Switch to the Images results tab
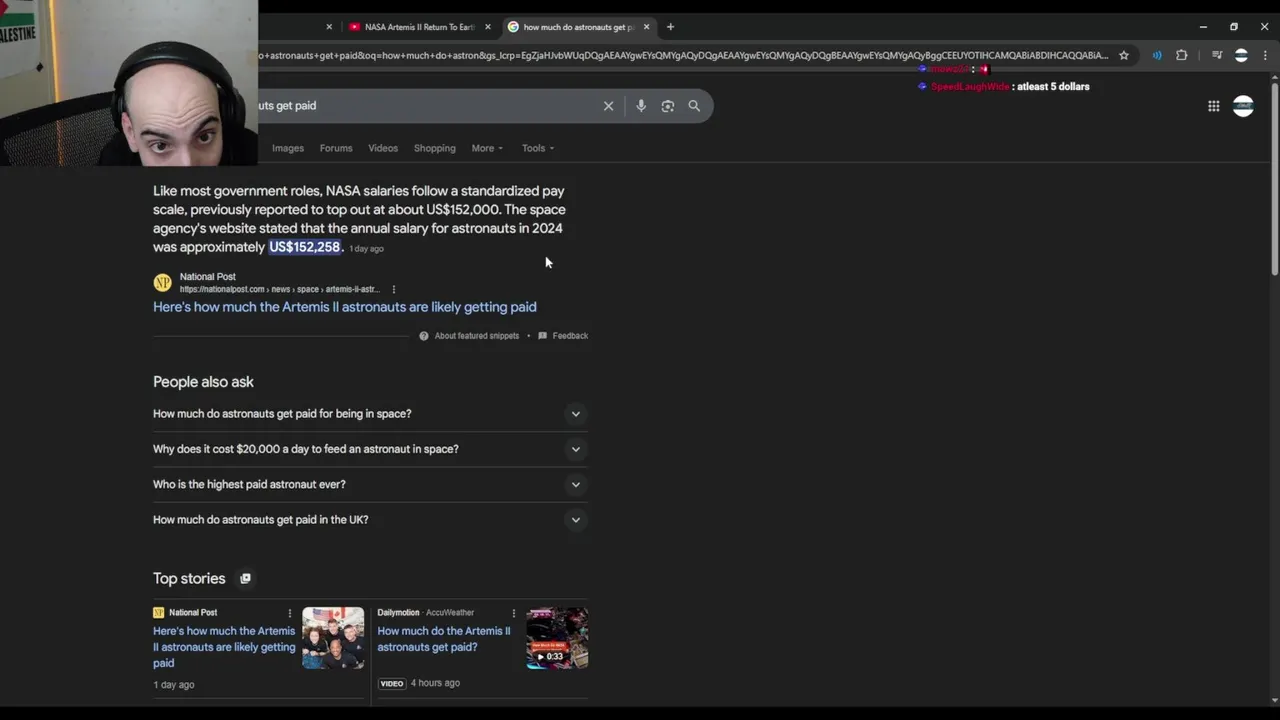1280x720 pixels. pos(288,148)
